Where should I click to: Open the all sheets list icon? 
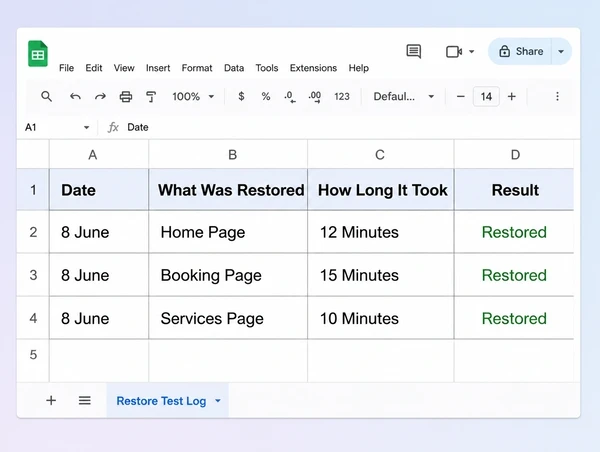coord(85,401)
